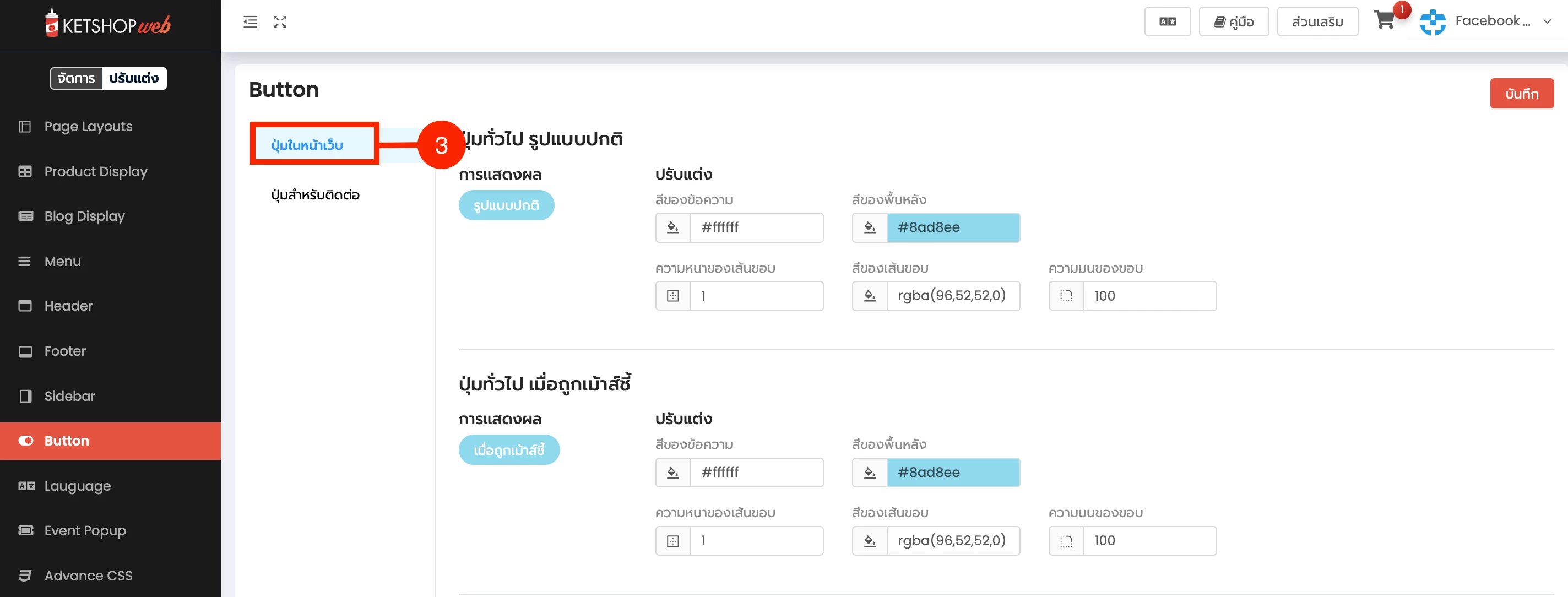Edit hover border color rgba(96,52,52,0) field
Screen dimensions: 1568x597
(953, 540)
